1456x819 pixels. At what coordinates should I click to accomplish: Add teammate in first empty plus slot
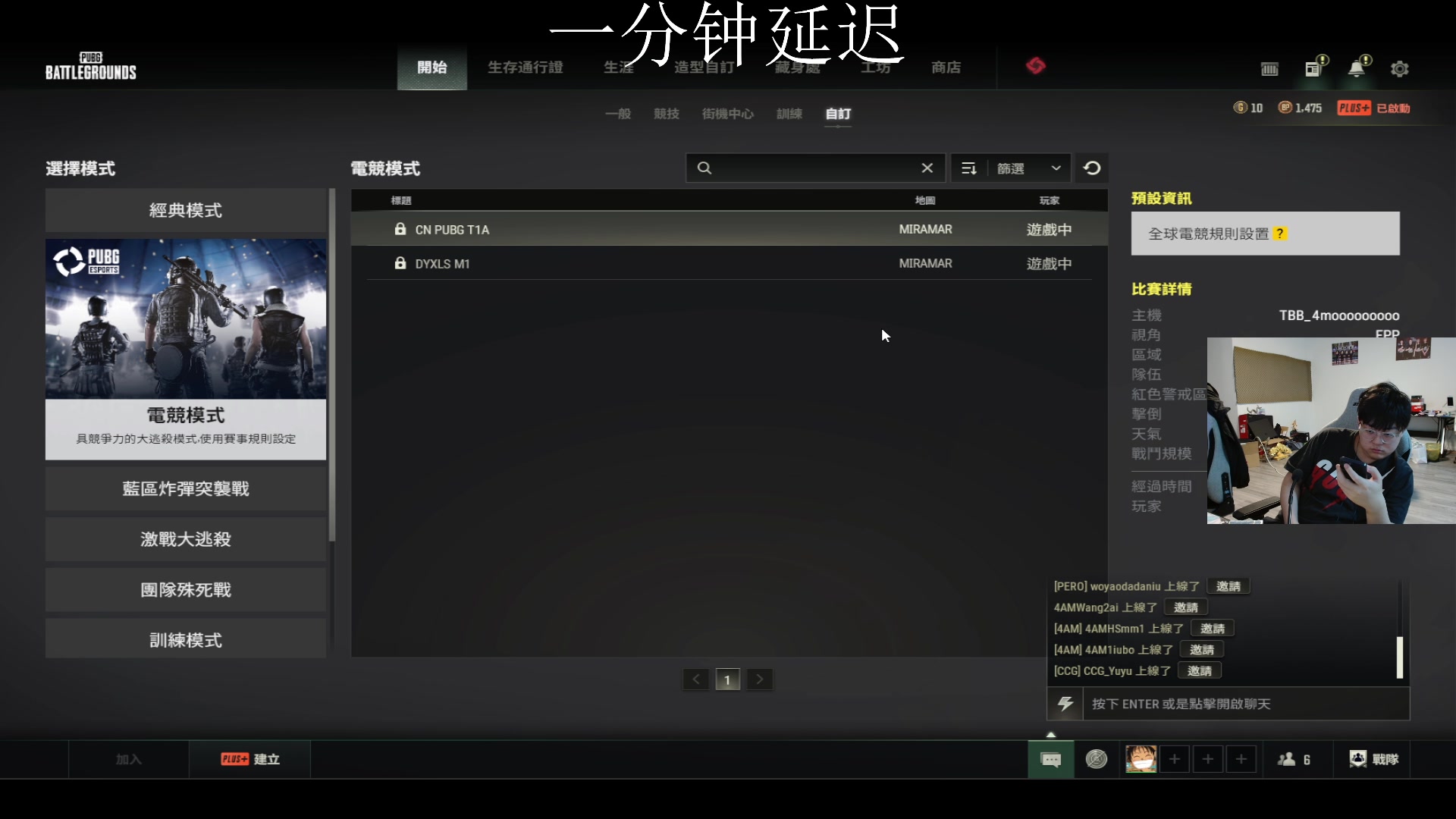(1175, 759)
